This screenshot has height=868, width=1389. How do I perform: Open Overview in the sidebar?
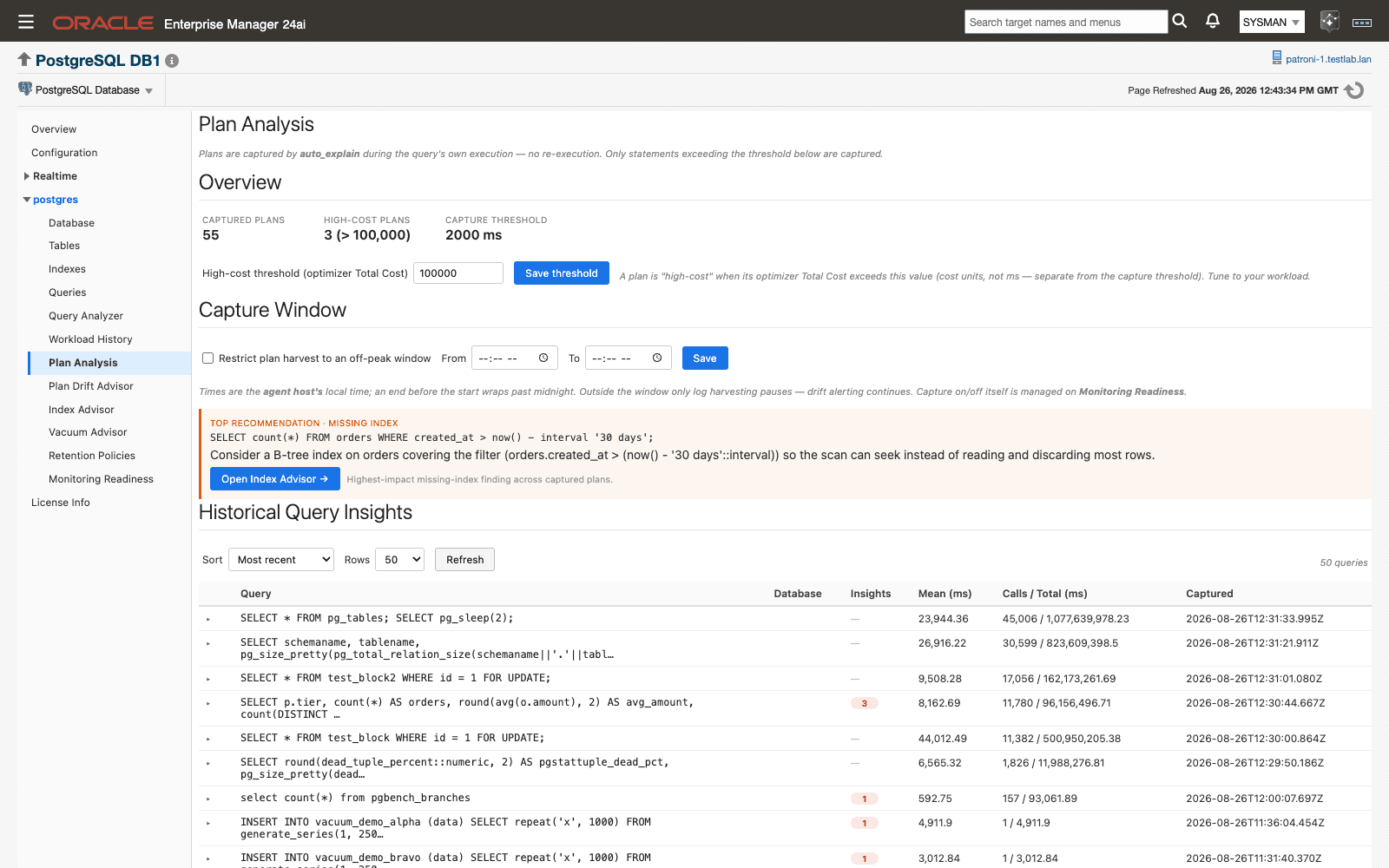pyautogui.click(x=54, y=129)
